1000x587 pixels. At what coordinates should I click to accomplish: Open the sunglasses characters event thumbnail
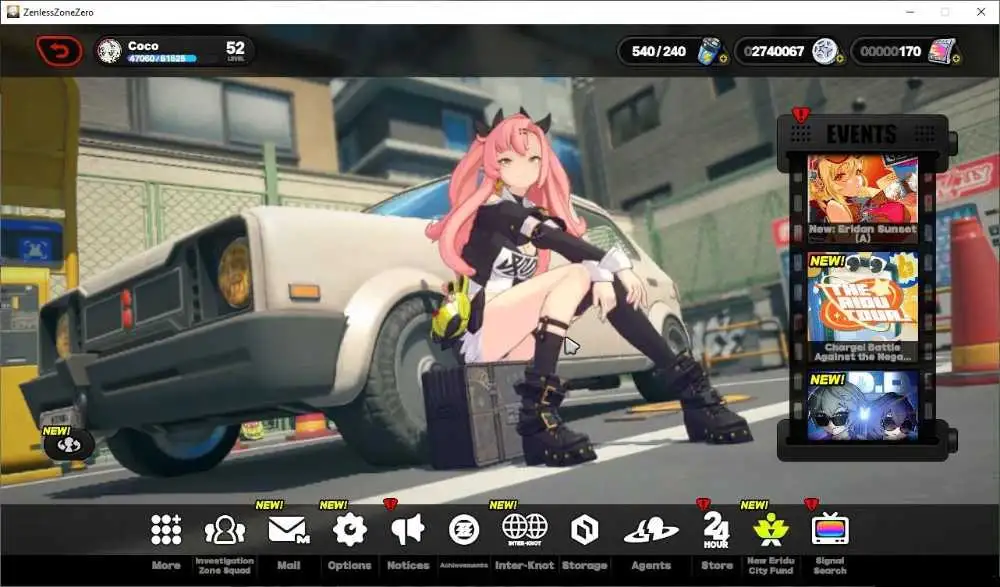click(862, 406)
